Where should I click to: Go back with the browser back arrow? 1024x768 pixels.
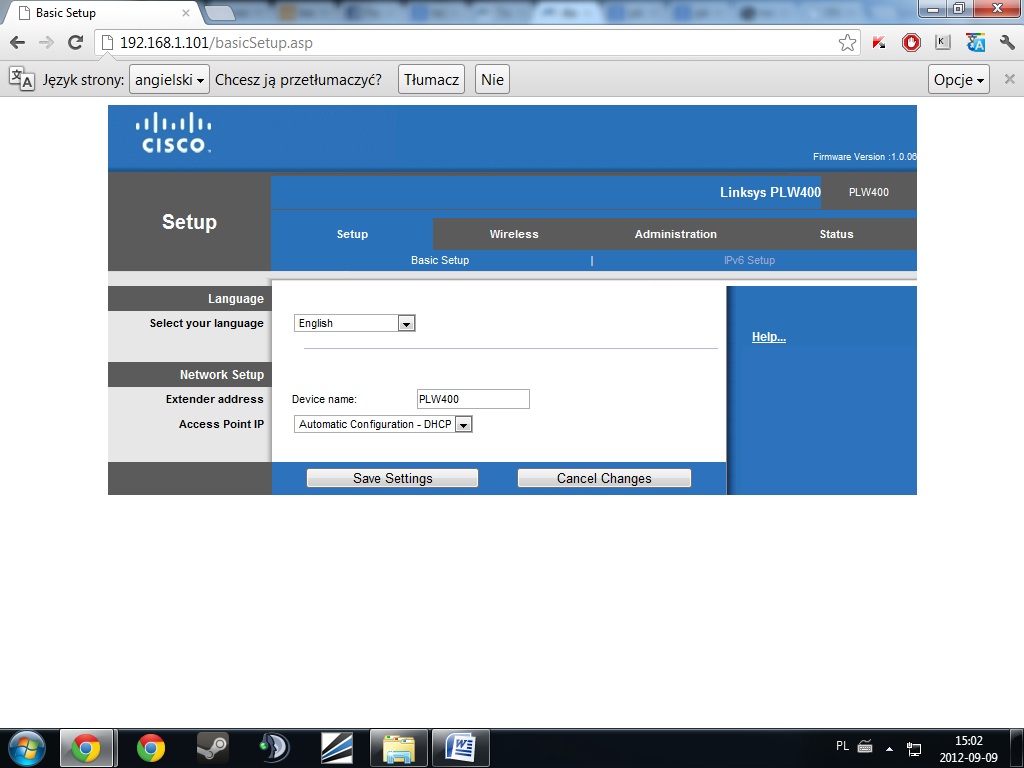click(18, 42)
